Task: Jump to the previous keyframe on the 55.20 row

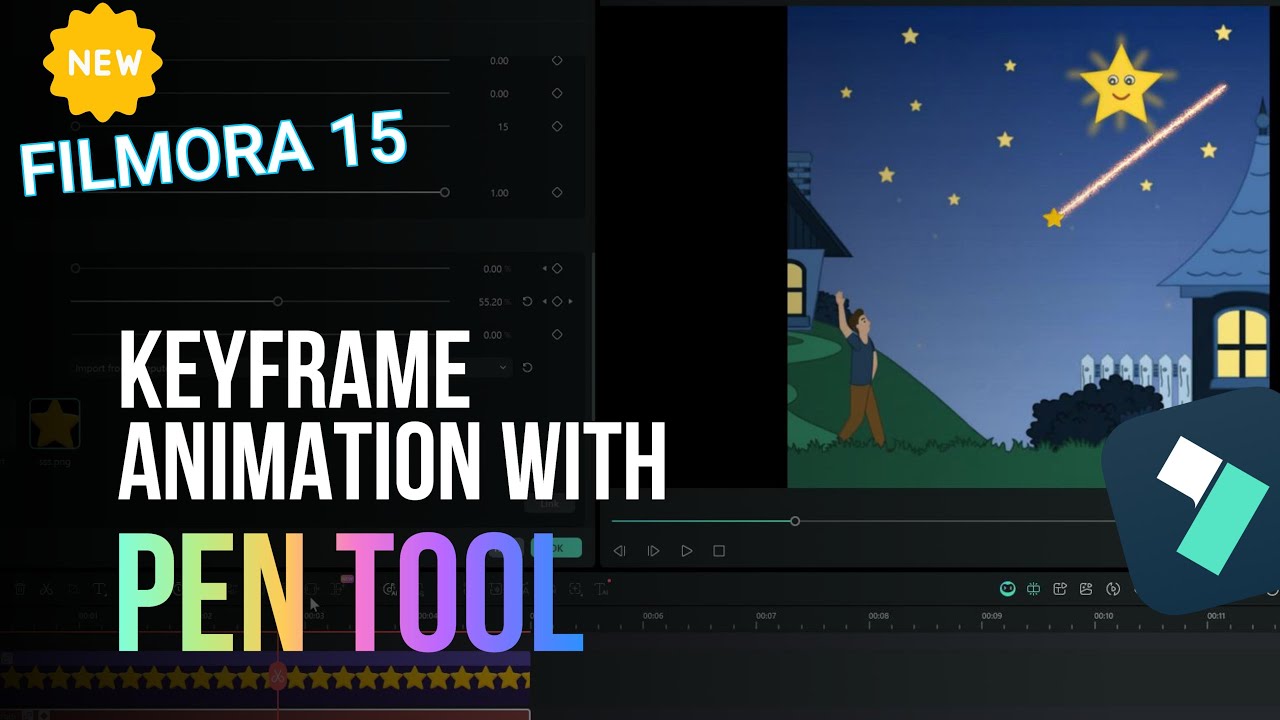Action: coord(544,301)
